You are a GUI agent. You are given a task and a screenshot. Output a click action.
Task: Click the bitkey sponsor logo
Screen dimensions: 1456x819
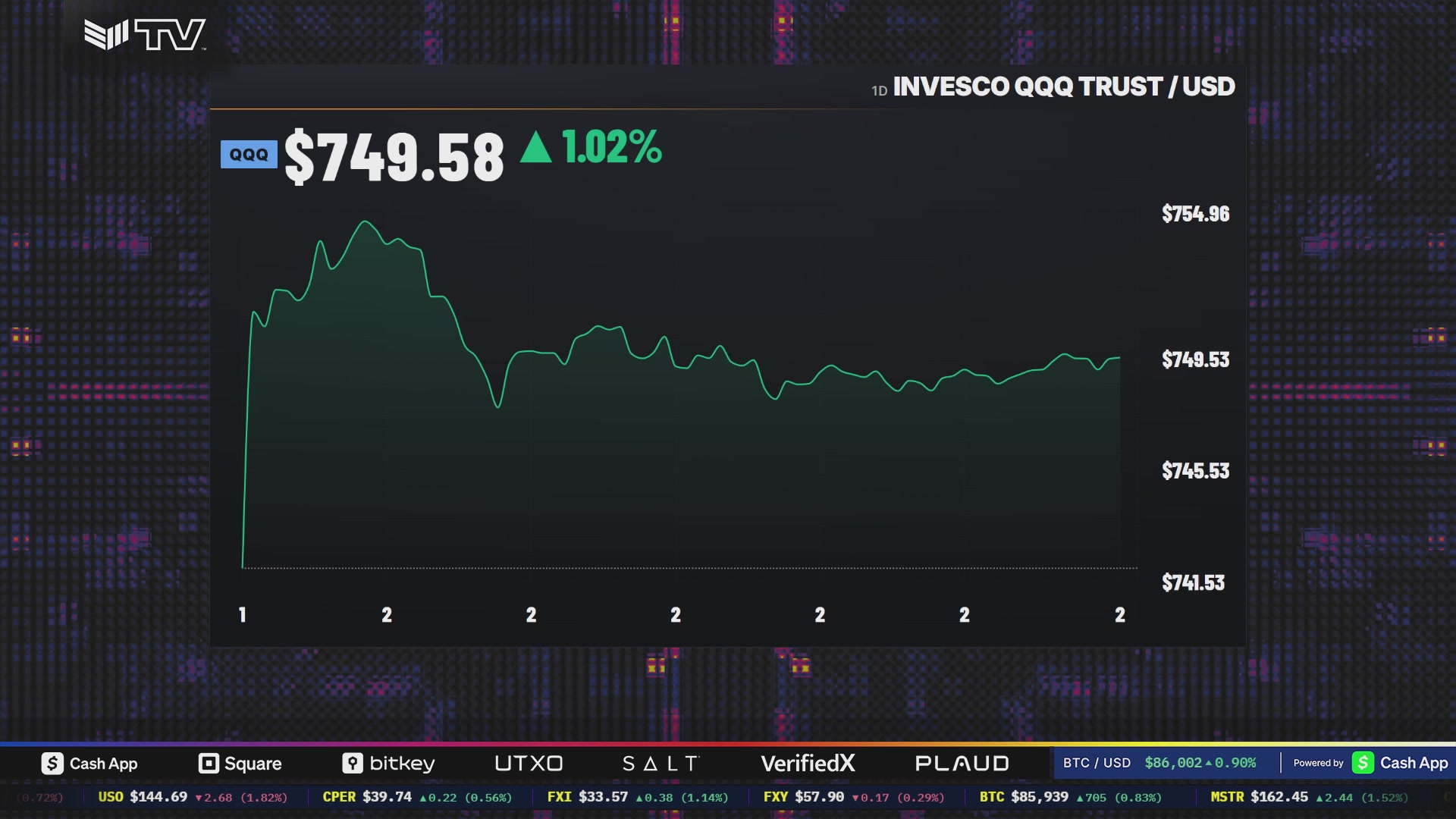(x=388, y=764)
